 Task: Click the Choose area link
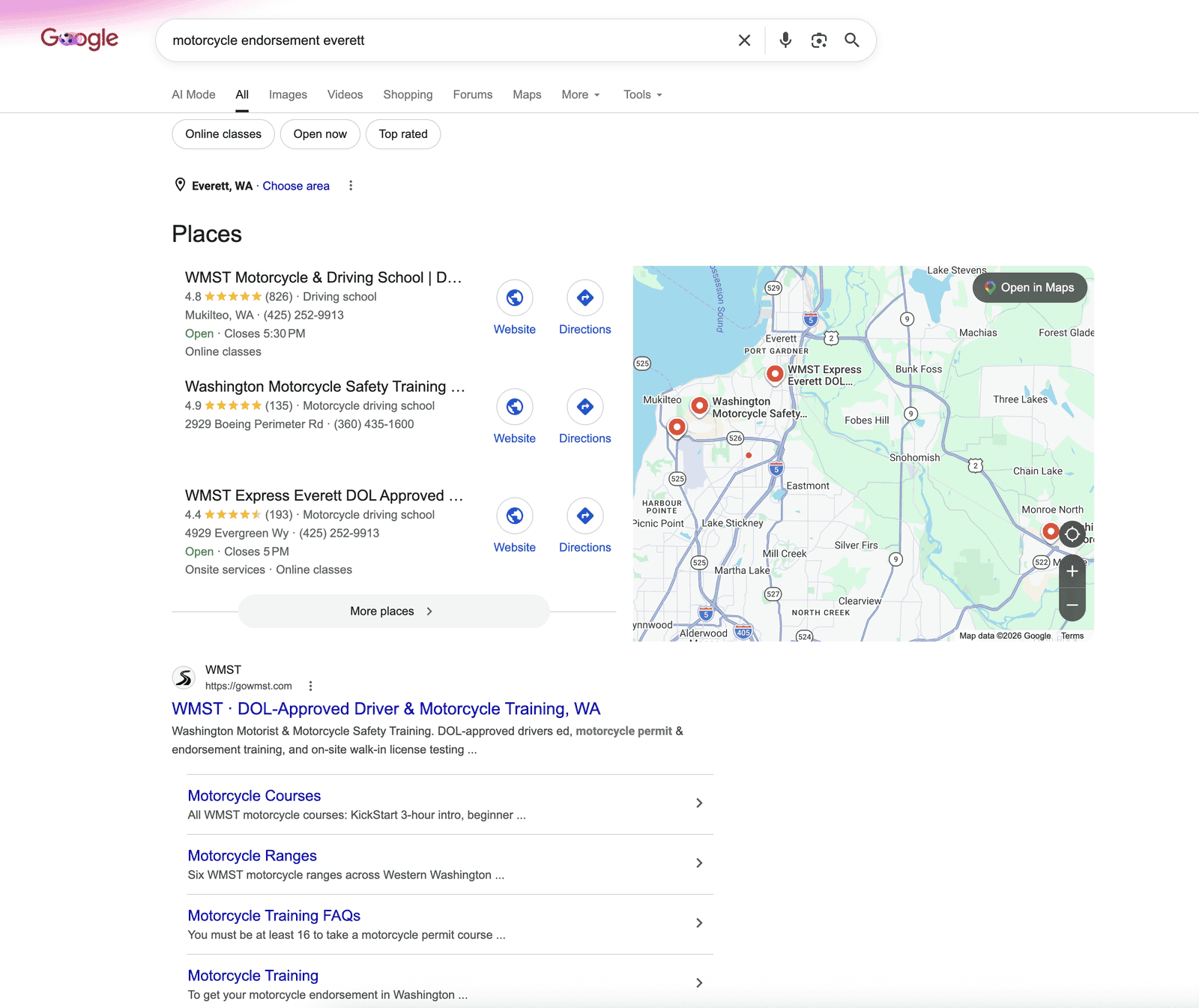click(296, 186)
